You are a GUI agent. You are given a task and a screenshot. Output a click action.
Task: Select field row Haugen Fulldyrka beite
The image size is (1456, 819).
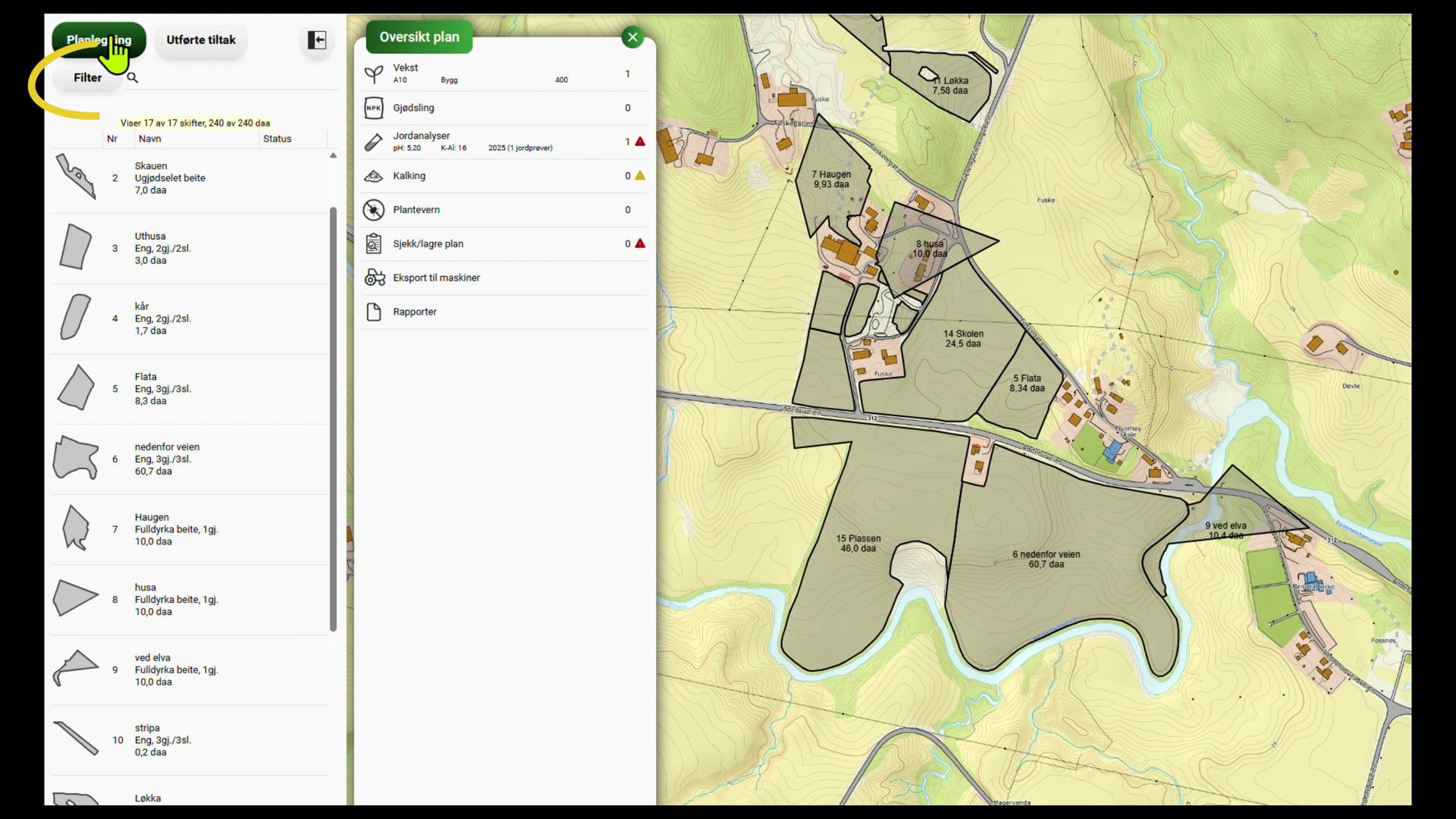[190, 529]
